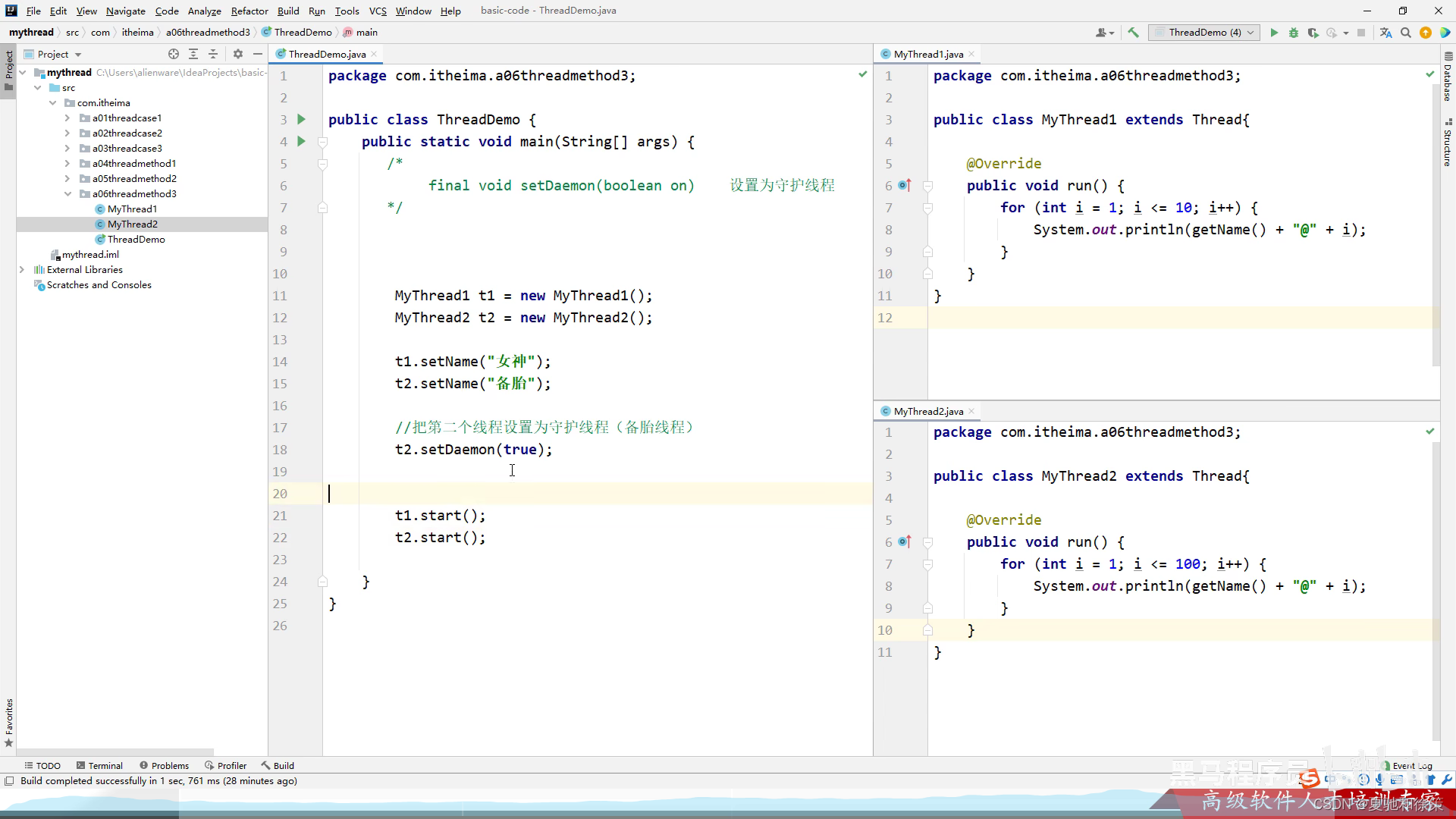The width and height of the screenshot is (1456, 819).
Task: Click the Translate icon in toolbar
Action: (x=1385, y=33)
